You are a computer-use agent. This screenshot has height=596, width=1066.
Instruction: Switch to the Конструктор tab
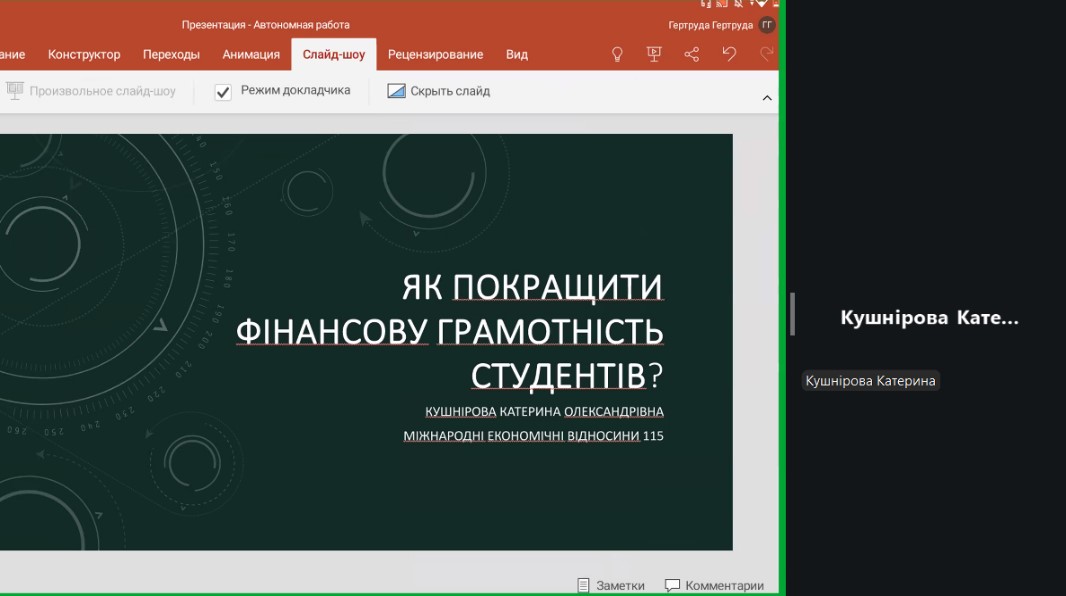pos(84,55)
